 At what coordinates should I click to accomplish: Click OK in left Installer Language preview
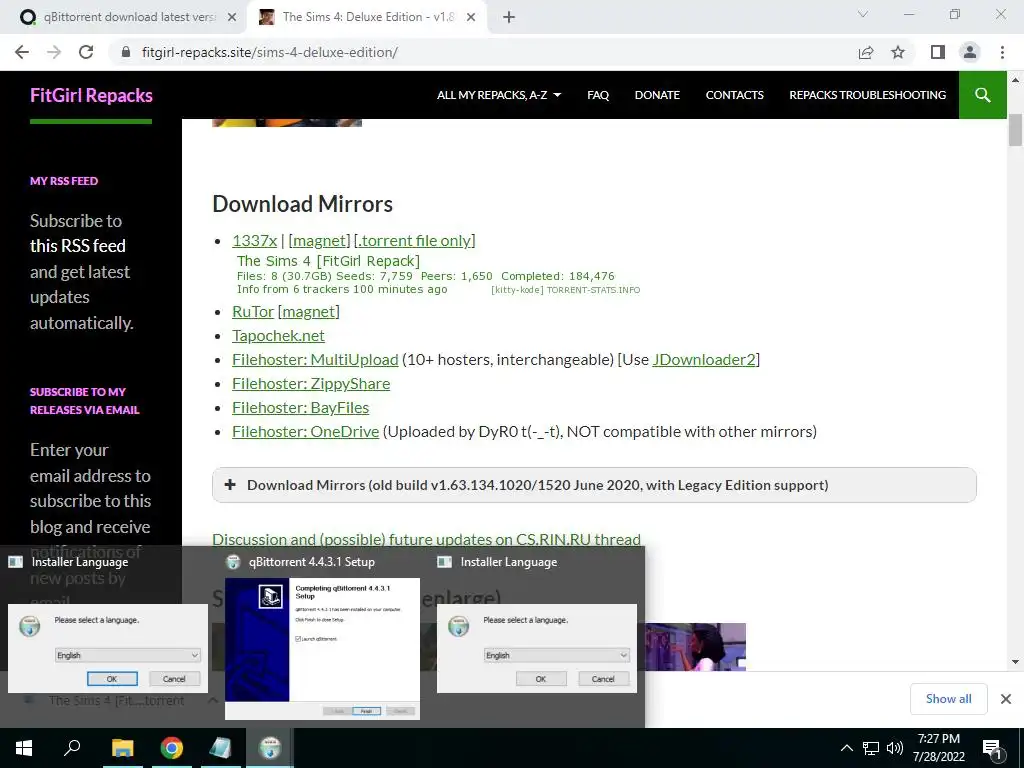click(x=112, y=679)
